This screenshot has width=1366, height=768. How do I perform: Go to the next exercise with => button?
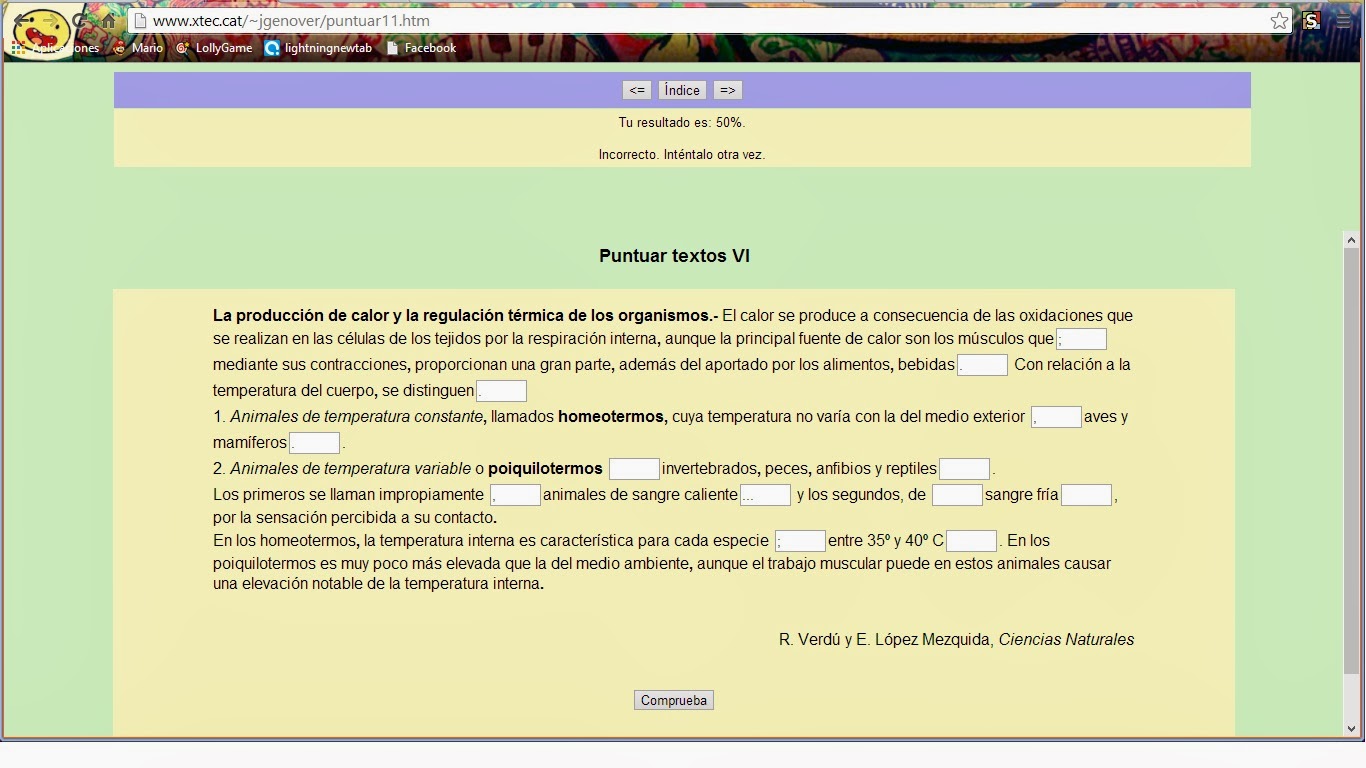pos(728,90)
